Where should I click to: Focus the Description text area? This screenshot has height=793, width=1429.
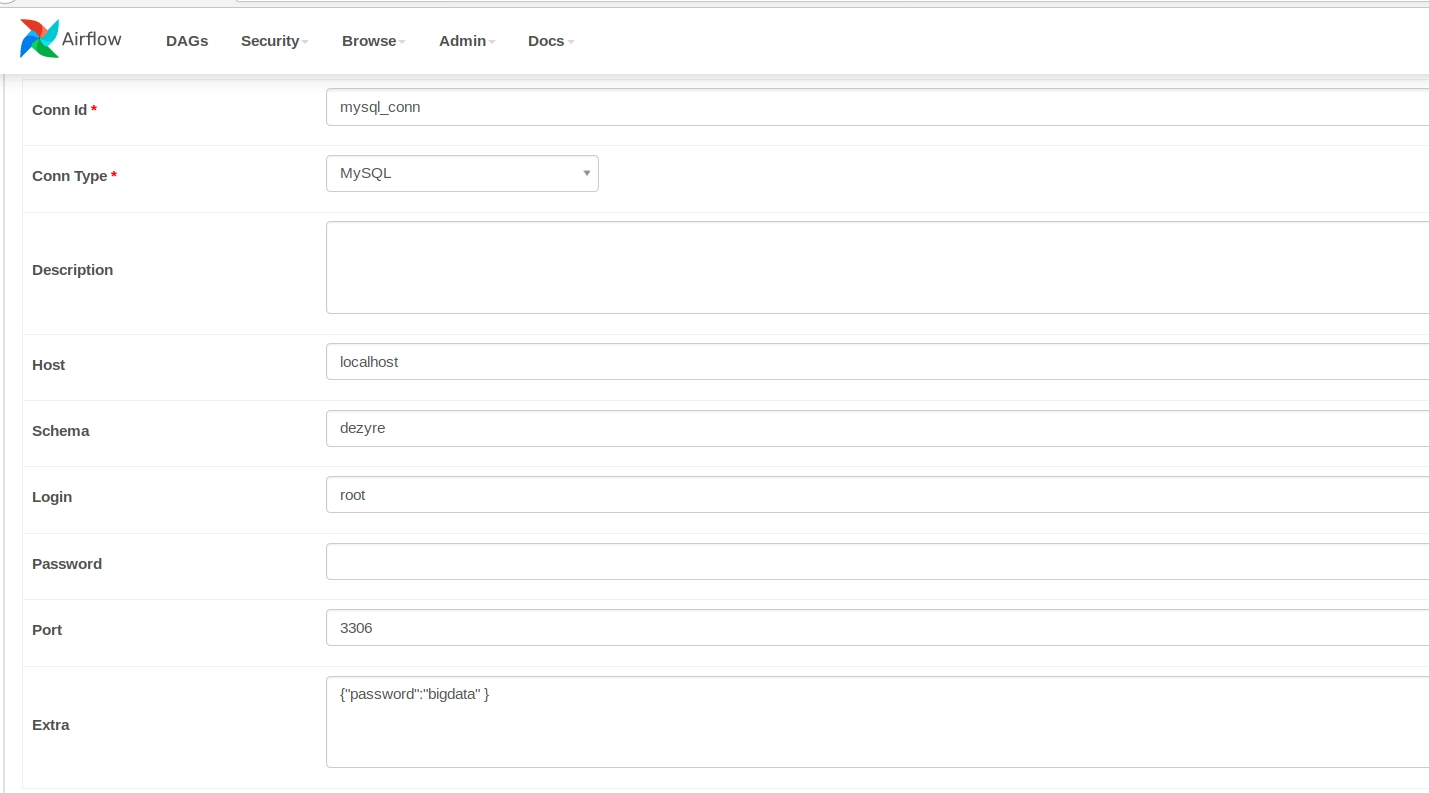click(x=876, y=268)
